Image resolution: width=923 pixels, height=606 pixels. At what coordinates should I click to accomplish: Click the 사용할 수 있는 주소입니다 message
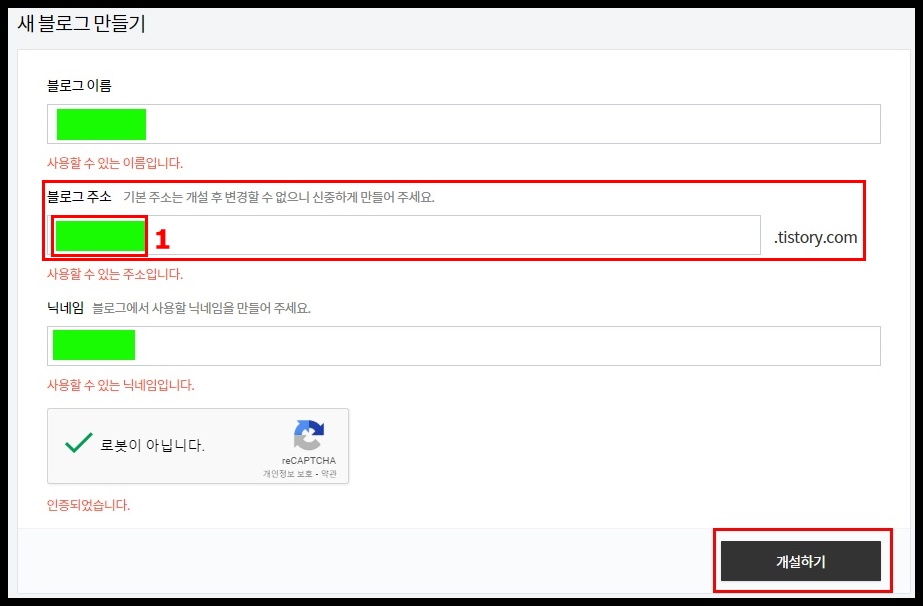tap(115, 274)
